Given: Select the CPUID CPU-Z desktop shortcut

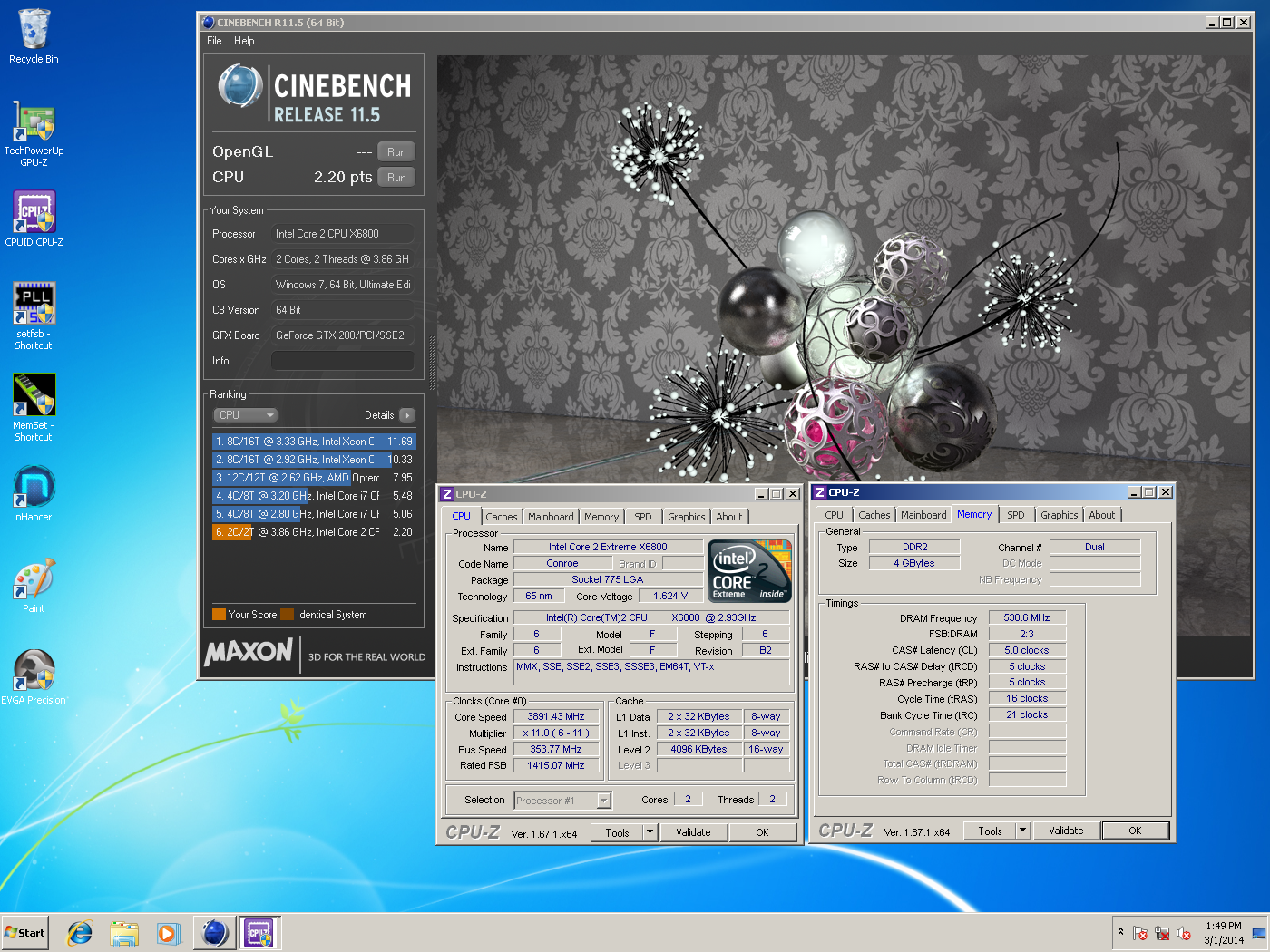Looking at the screenshot, I should click(34, 219).
